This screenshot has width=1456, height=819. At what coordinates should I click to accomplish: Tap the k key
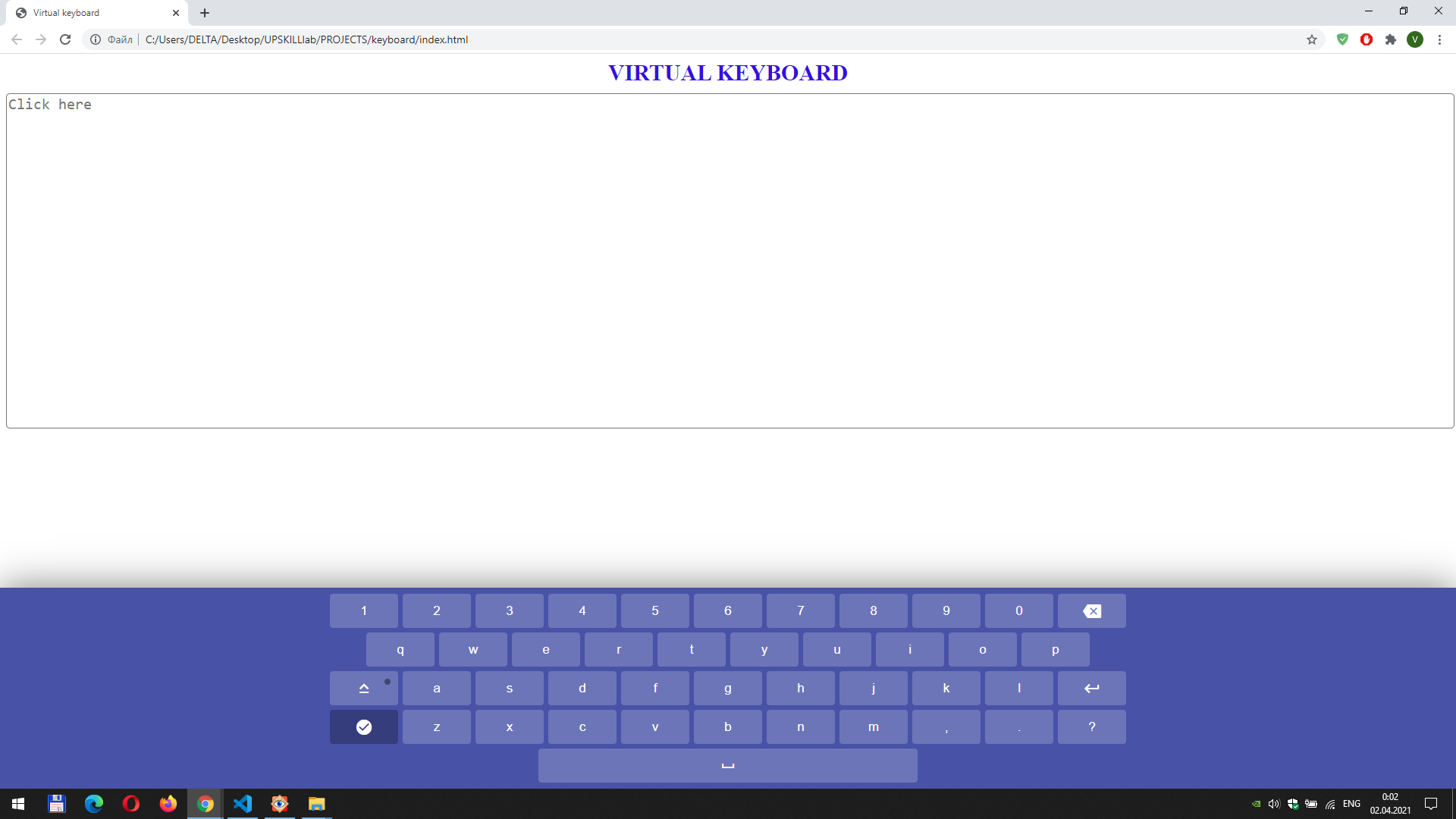point(946,688)
